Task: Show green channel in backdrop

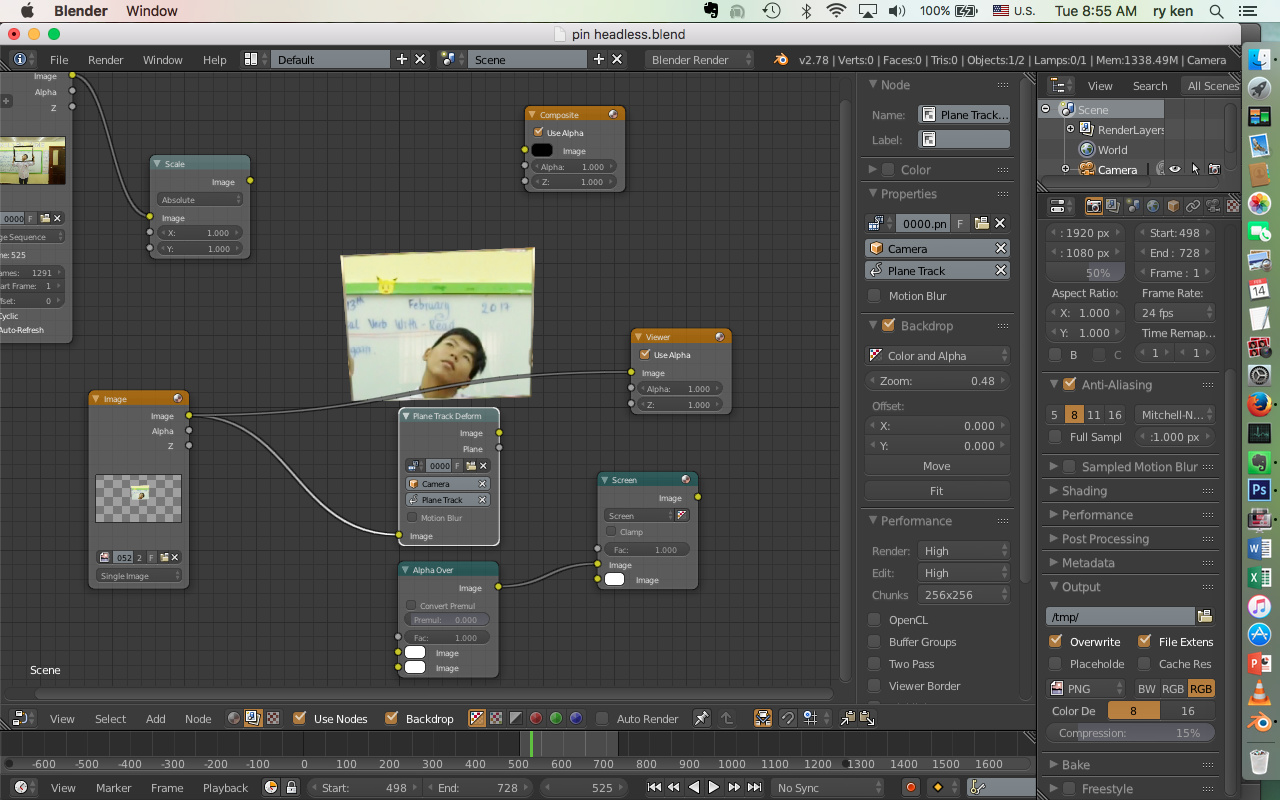Action: (556, 718)
